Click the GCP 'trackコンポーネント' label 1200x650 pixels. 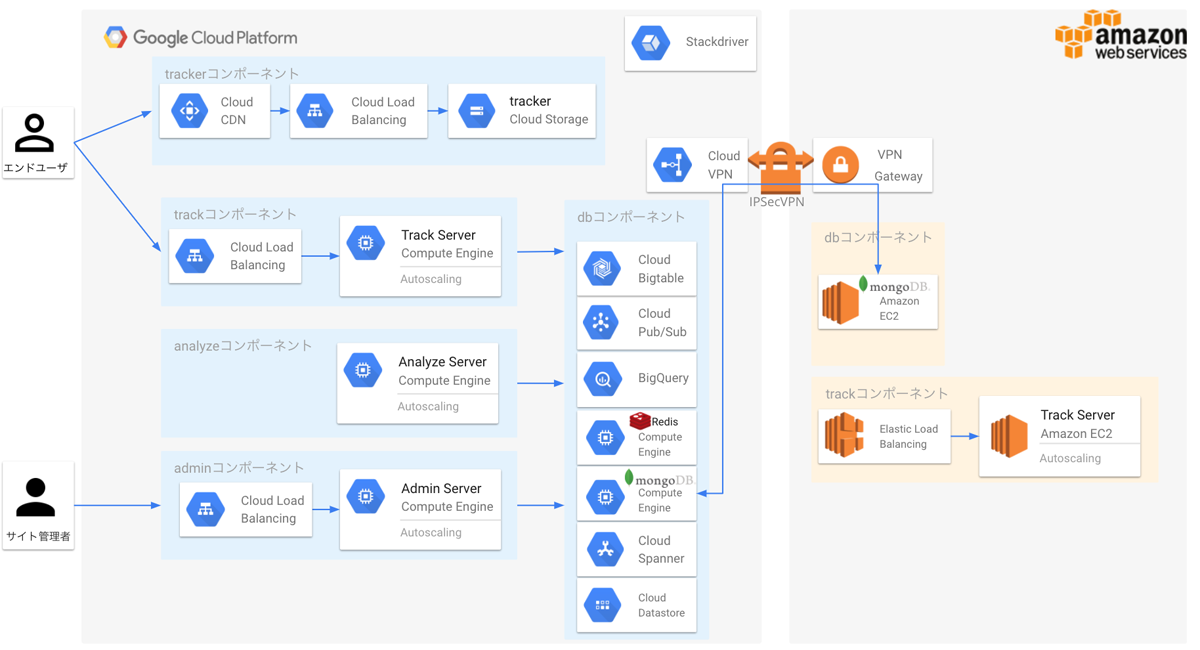coord(236,215)
